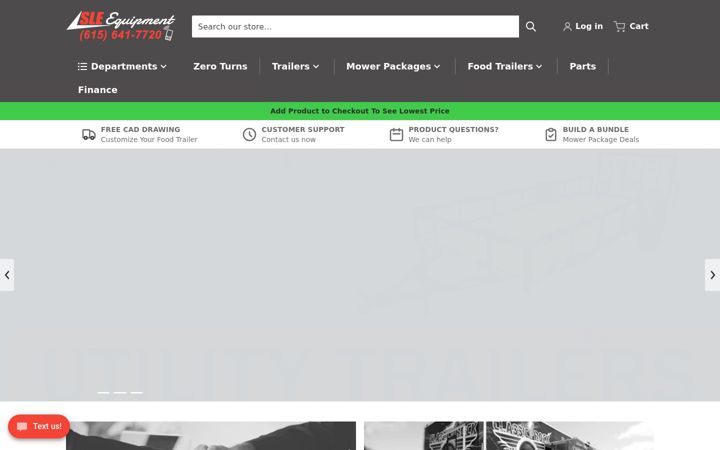Click Mower Package Deals link
Viewport: 720px width, 450px height.
tap(601, 140)
